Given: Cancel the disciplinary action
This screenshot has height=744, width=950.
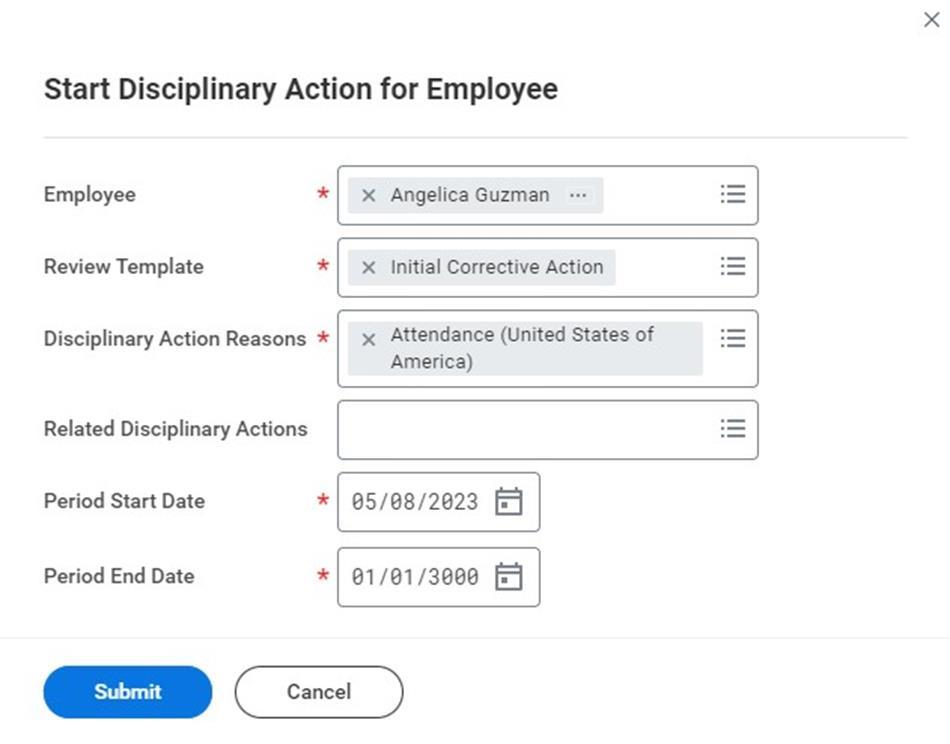Looking at the screenshot, I should [x=318, y=691].
